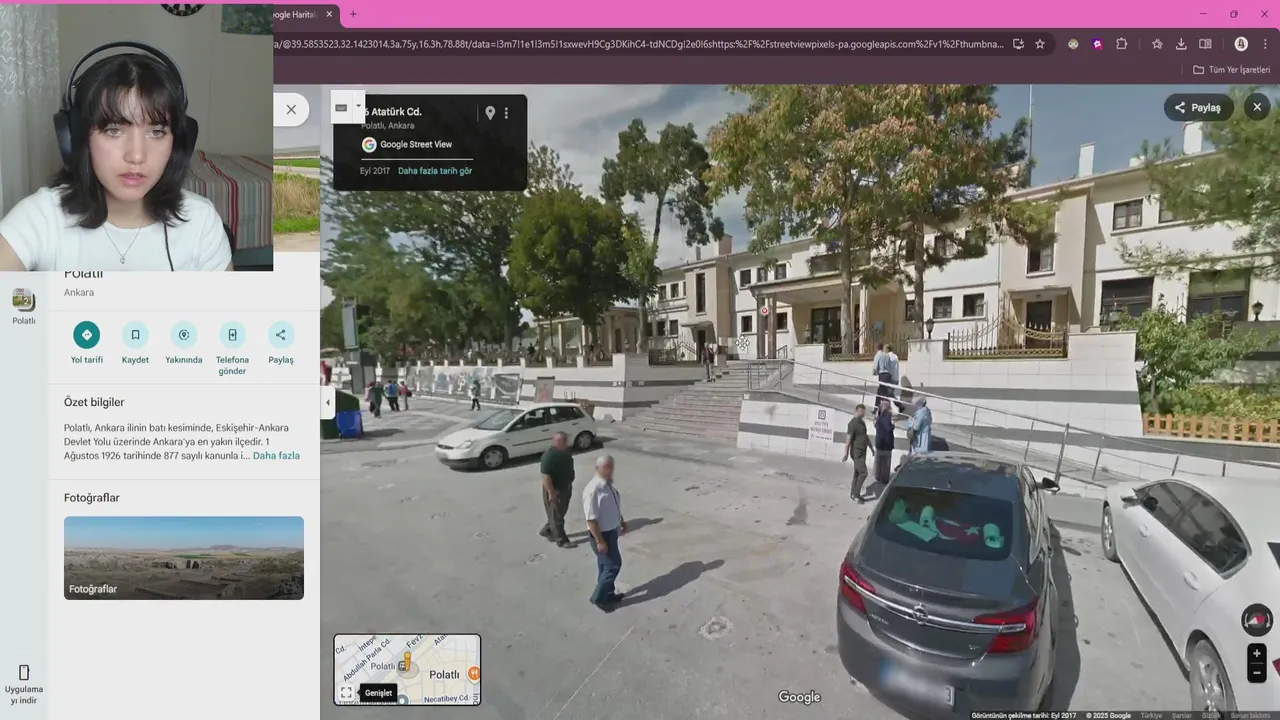This screenshot has height=720, width=1280.
Task: Click the Polatlı minimap thumbnail
Action: point(407,669)
